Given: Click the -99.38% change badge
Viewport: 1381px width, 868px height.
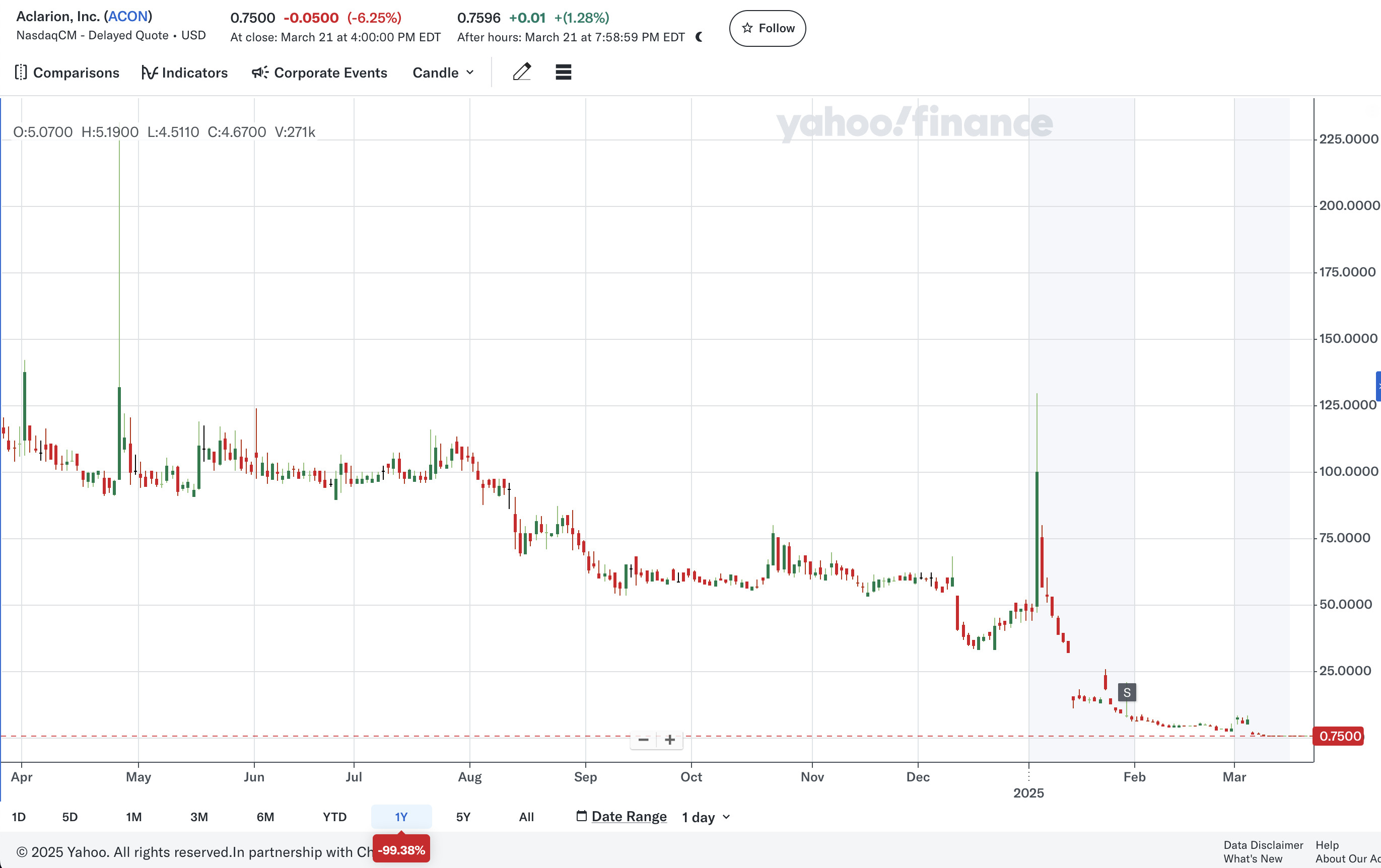Looking at the screenshot, I should (x=401, y=850).
